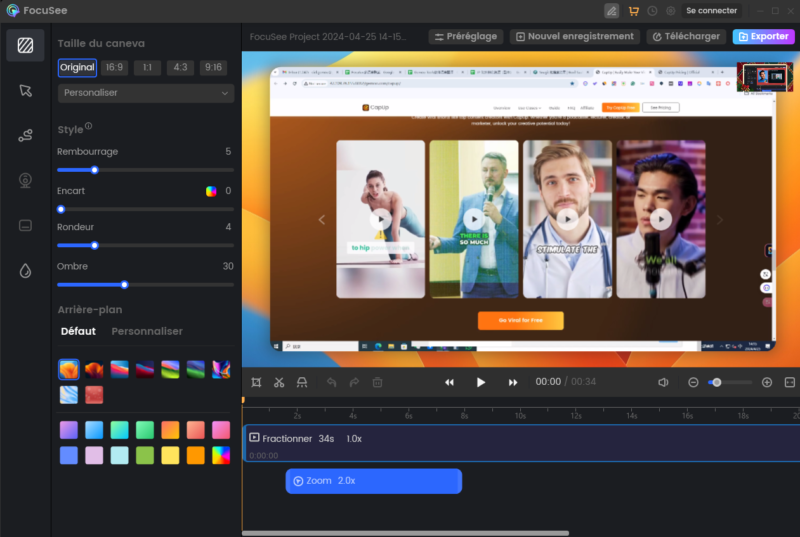Viewport: 800px width, 537px height.
Task: Select the red textured background thumbnail
Action: coord(94,395)
